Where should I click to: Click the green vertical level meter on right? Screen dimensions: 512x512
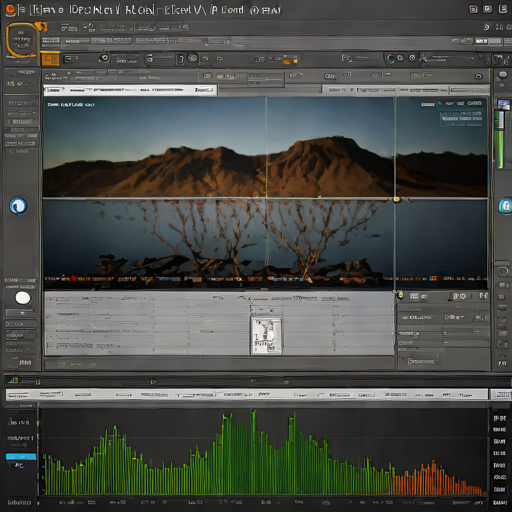pos(500,139)
